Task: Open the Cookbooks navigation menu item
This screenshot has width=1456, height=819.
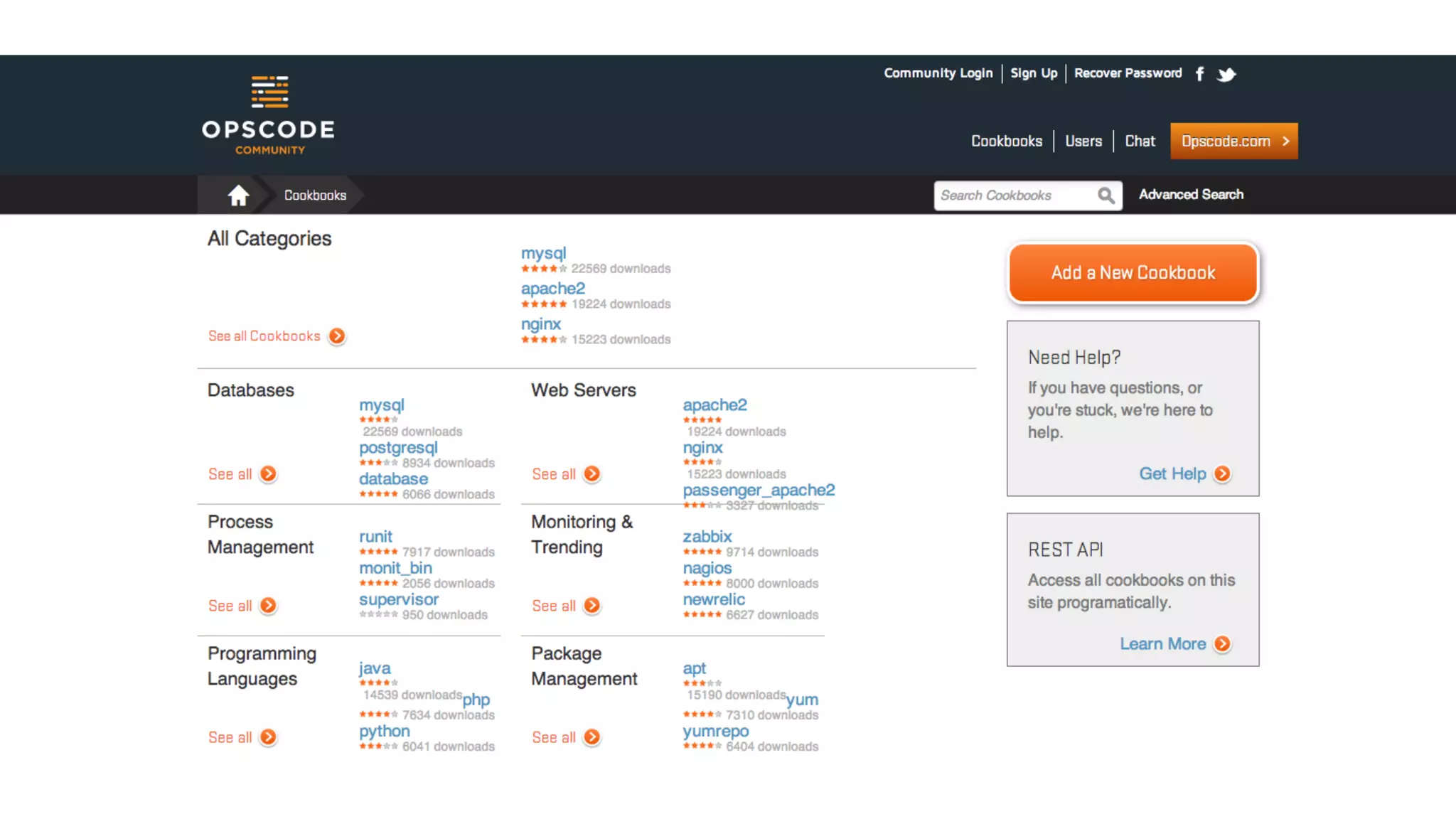Action: [1007, 141]
